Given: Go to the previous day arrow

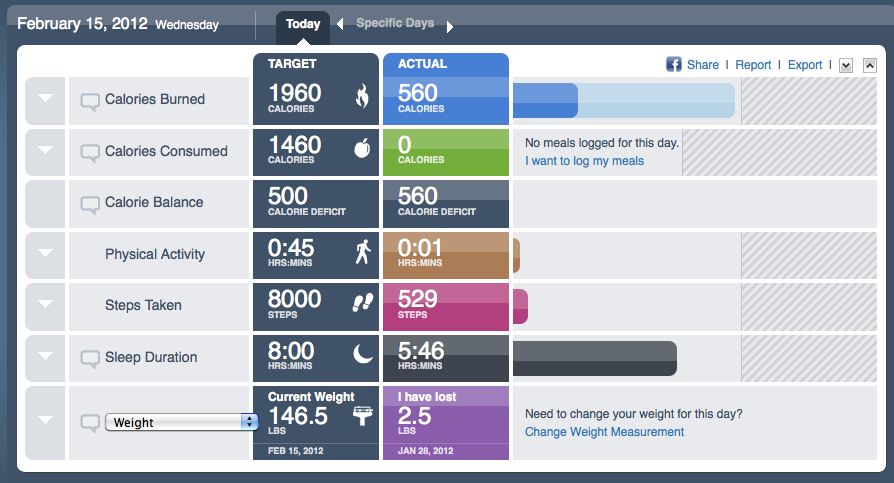Looking at the screenshot, I should click(x=340, y=24).
